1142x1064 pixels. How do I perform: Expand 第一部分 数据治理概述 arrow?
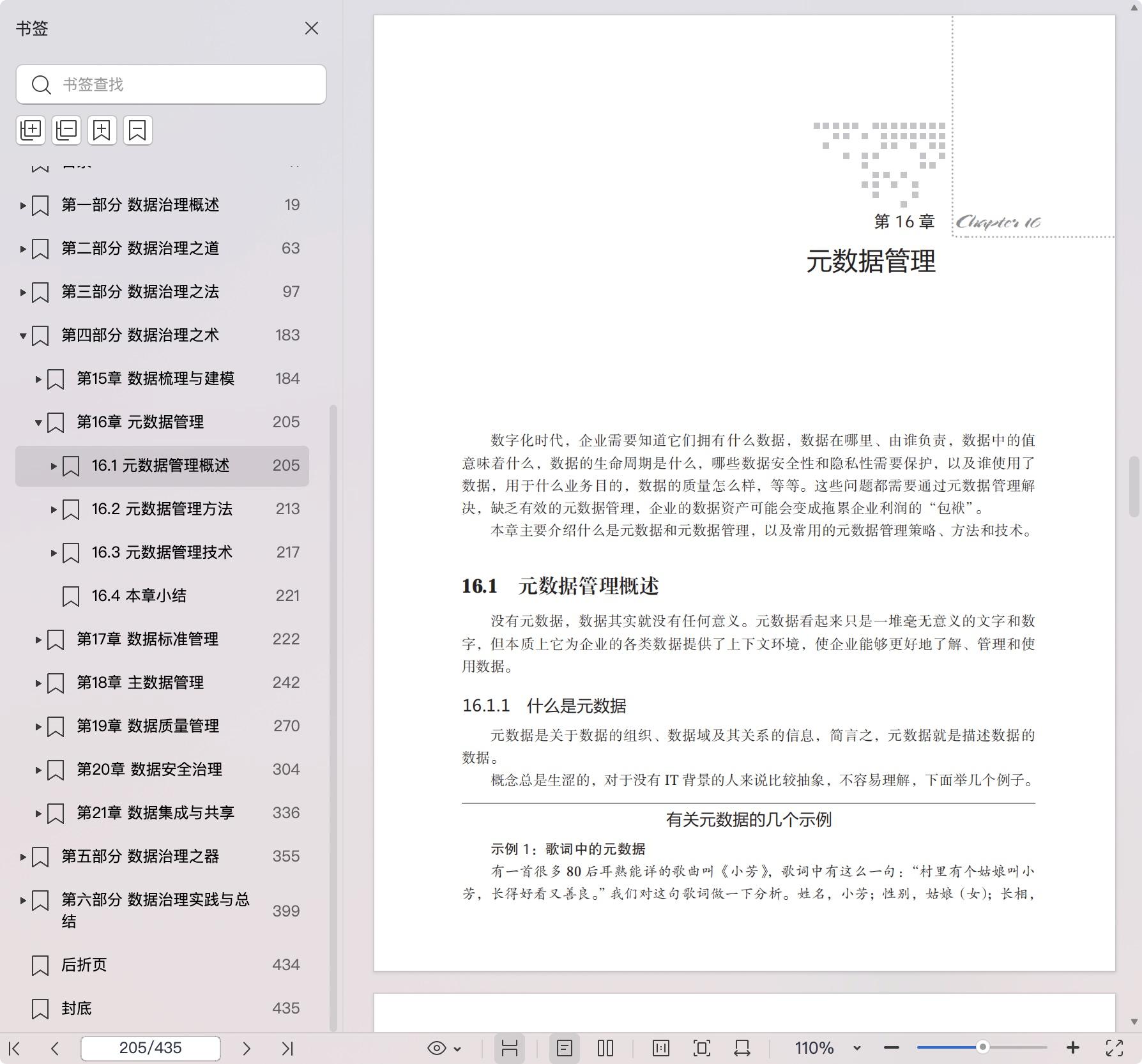pos(23,206)
